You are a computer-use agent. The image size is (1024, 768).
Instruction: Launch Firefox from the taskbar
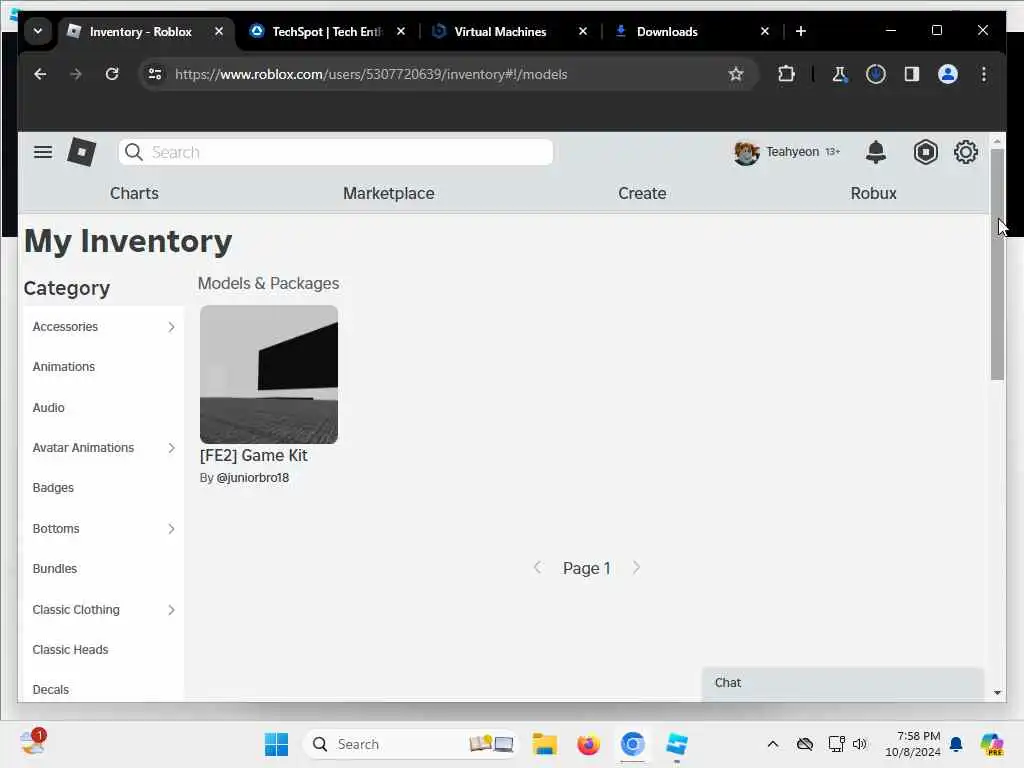(588, 744)
